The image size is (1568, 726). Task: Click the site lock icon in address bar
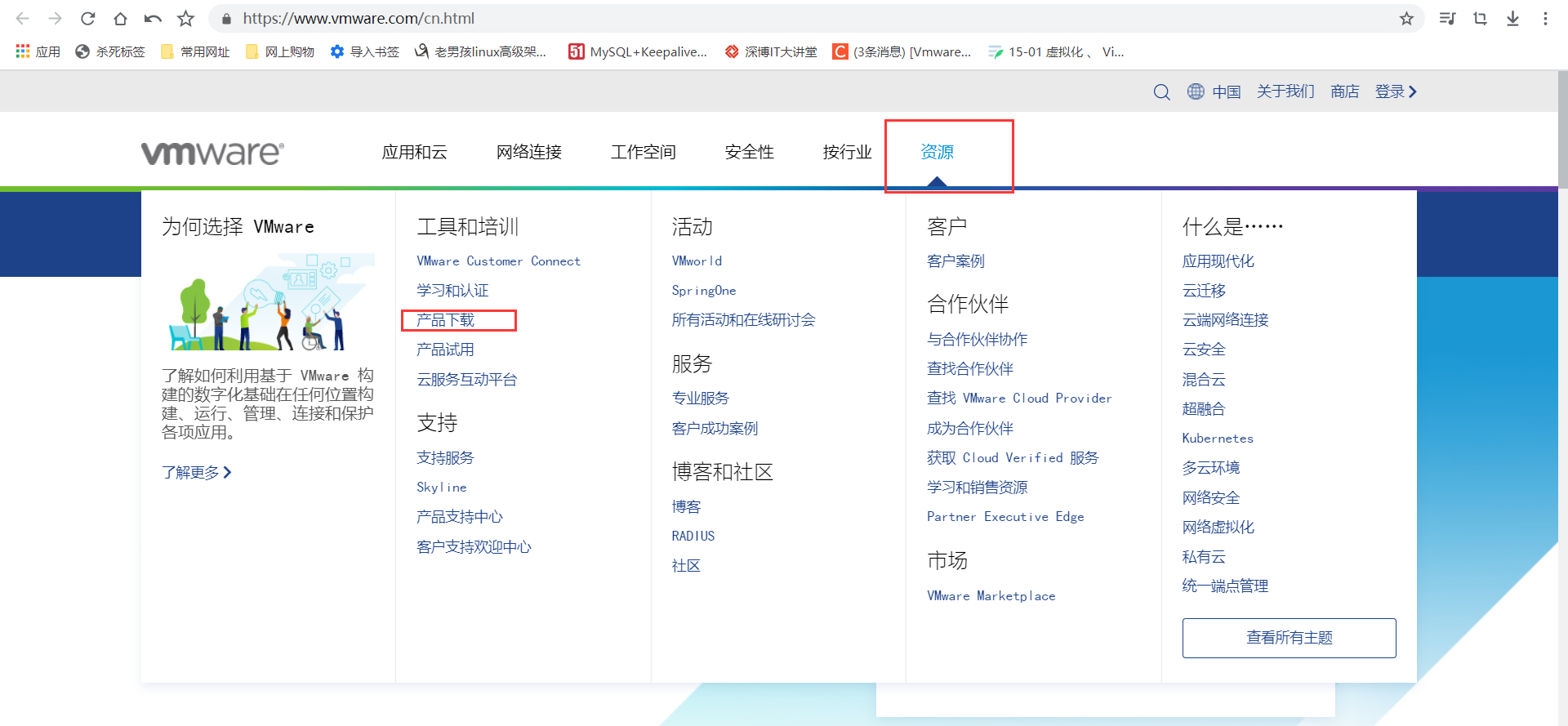pos(227,18)
